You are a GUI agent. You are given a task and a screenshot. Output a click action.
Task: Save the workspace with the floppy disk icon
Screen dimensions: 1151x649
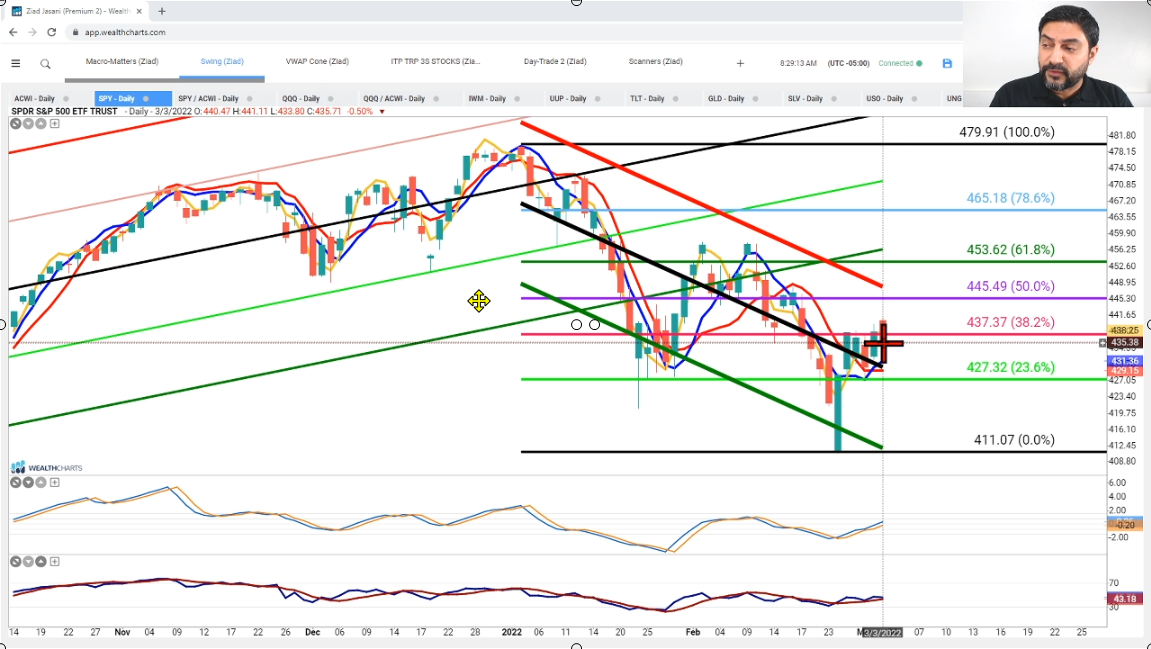pos(947,63)
